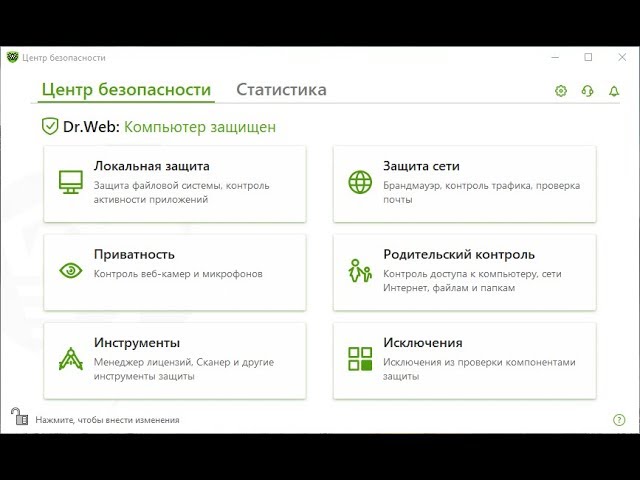Screen dimensions: 640x480
Task: Switch to the Центр безопасности tab
Action: [x=126, y=90]
